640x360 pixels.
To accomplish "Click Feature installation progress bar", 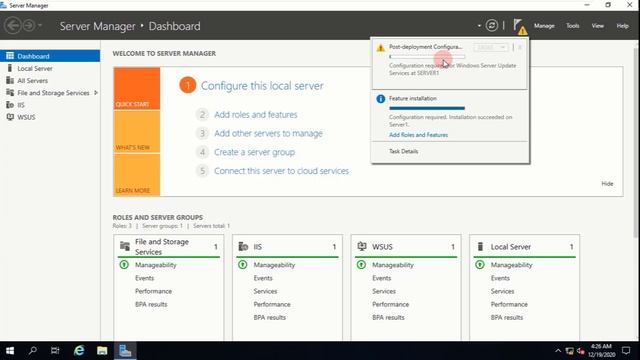I will click(x=427, y=108).
